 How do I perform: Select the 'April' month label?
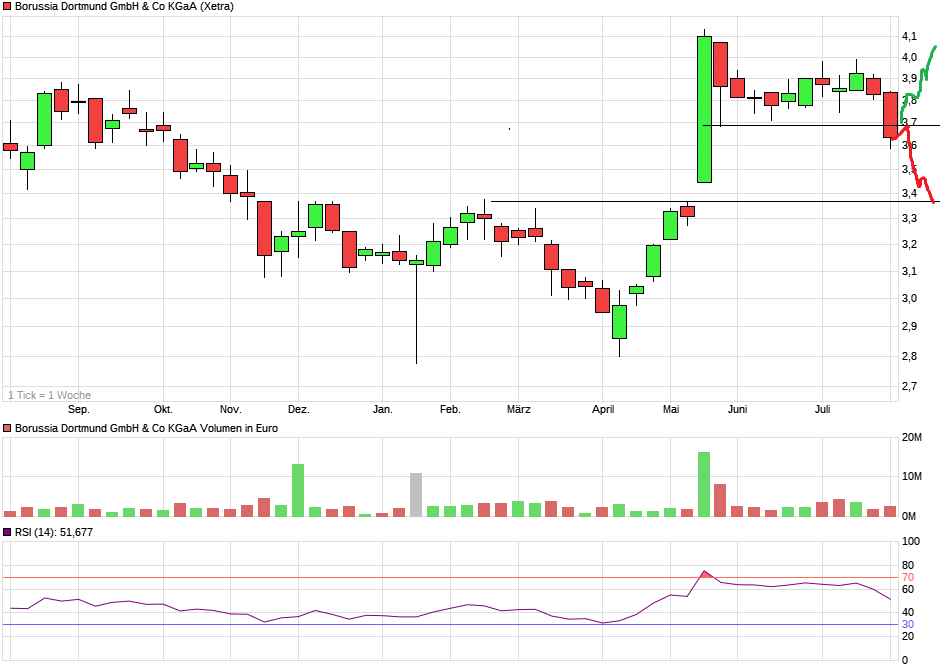point(603,409)
